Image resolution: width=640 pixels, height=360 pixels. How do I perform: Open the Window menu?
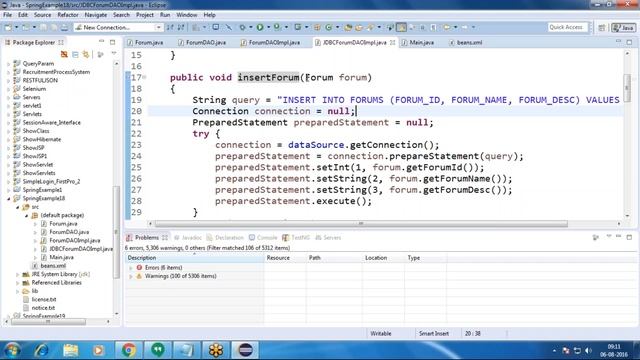pyautogui.click(x=187, y=15)
